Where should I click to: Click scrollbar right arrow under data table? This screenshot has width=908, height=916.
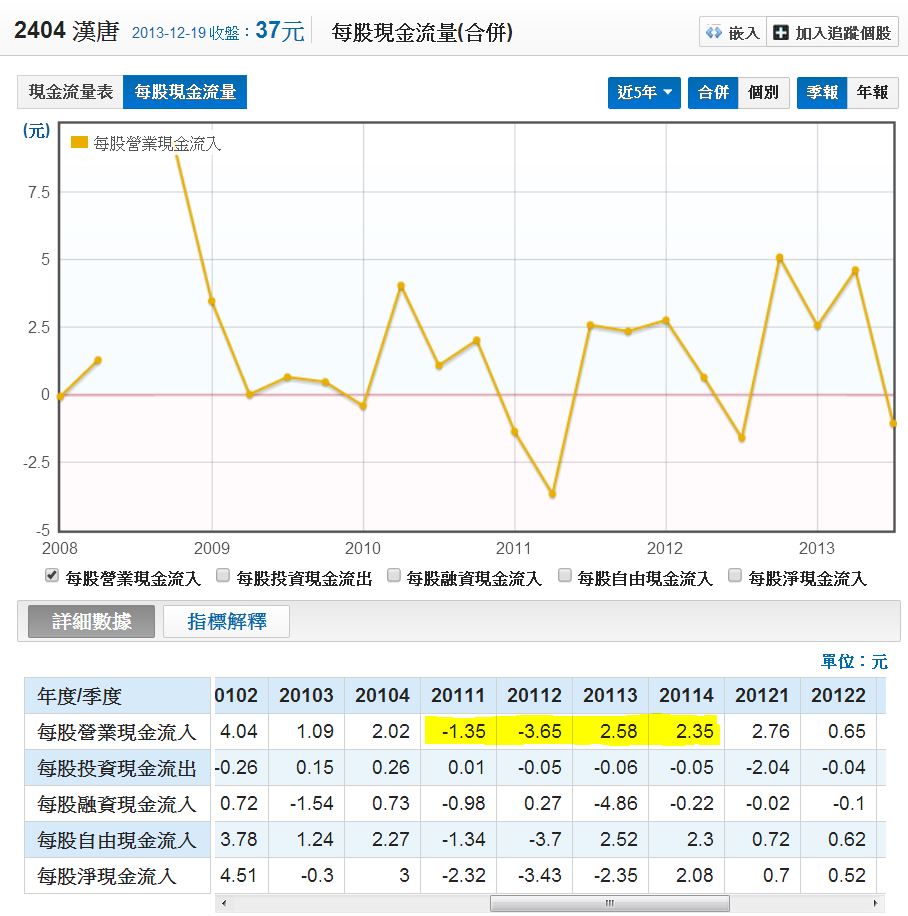[878, 903]
